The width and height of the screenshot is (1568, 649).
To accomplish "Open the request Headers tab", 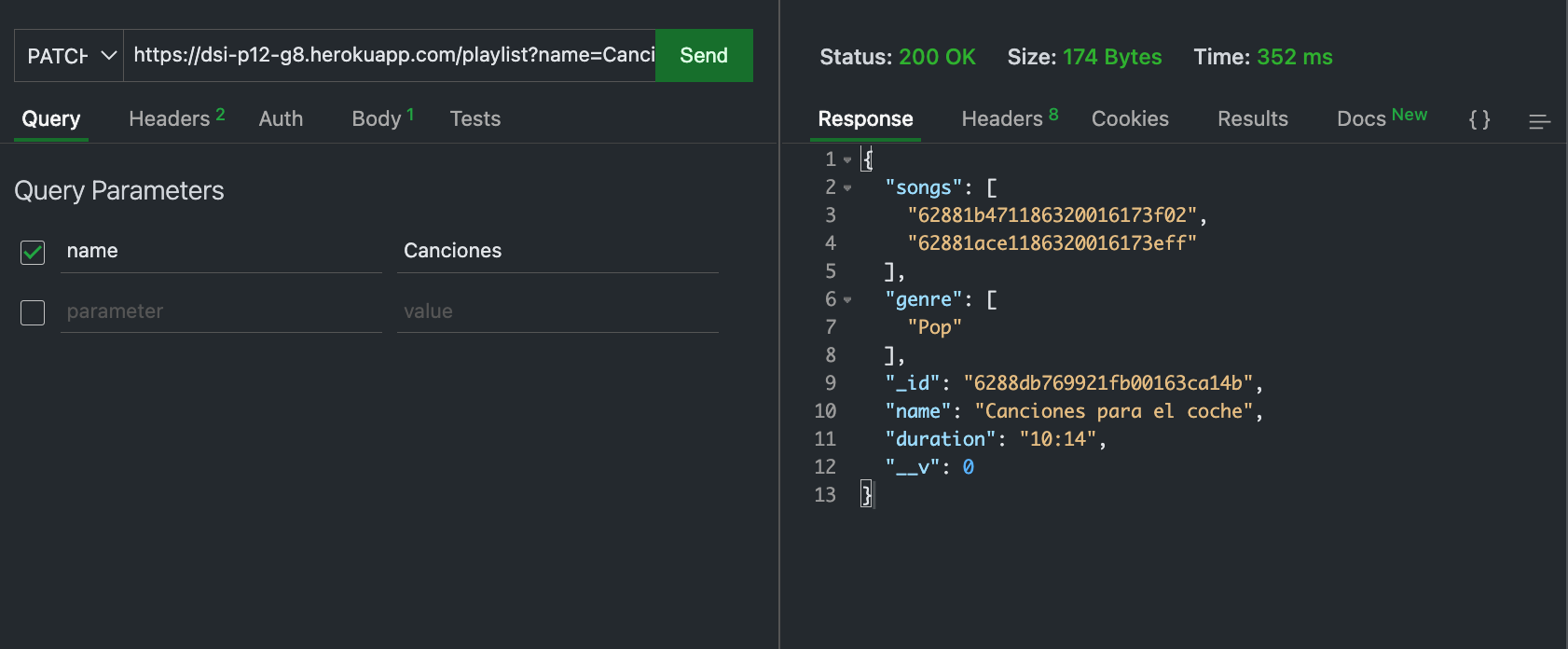I will click(177, 118).
